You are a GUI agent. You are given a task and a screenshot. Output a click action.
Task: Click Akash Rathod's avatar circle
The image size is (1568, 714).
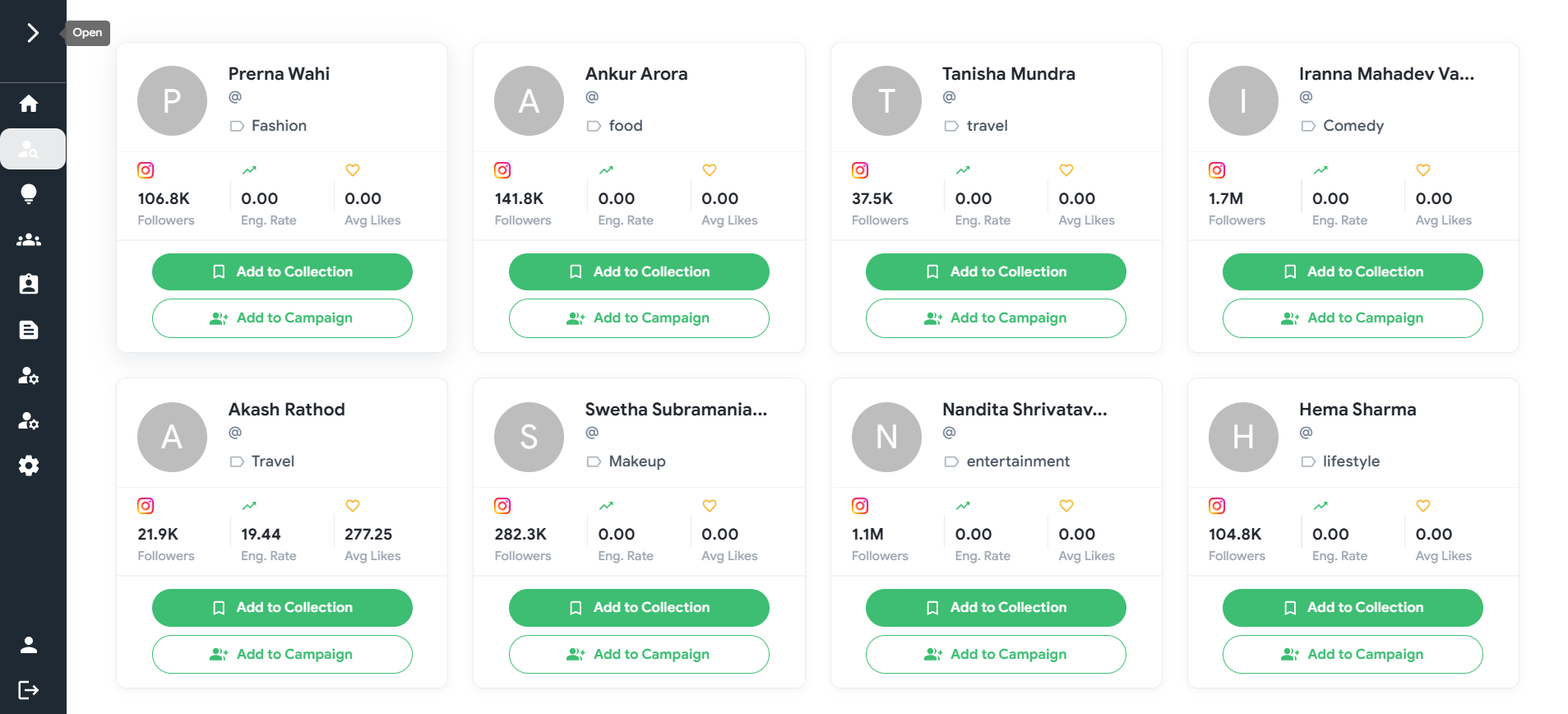point(172,437)
